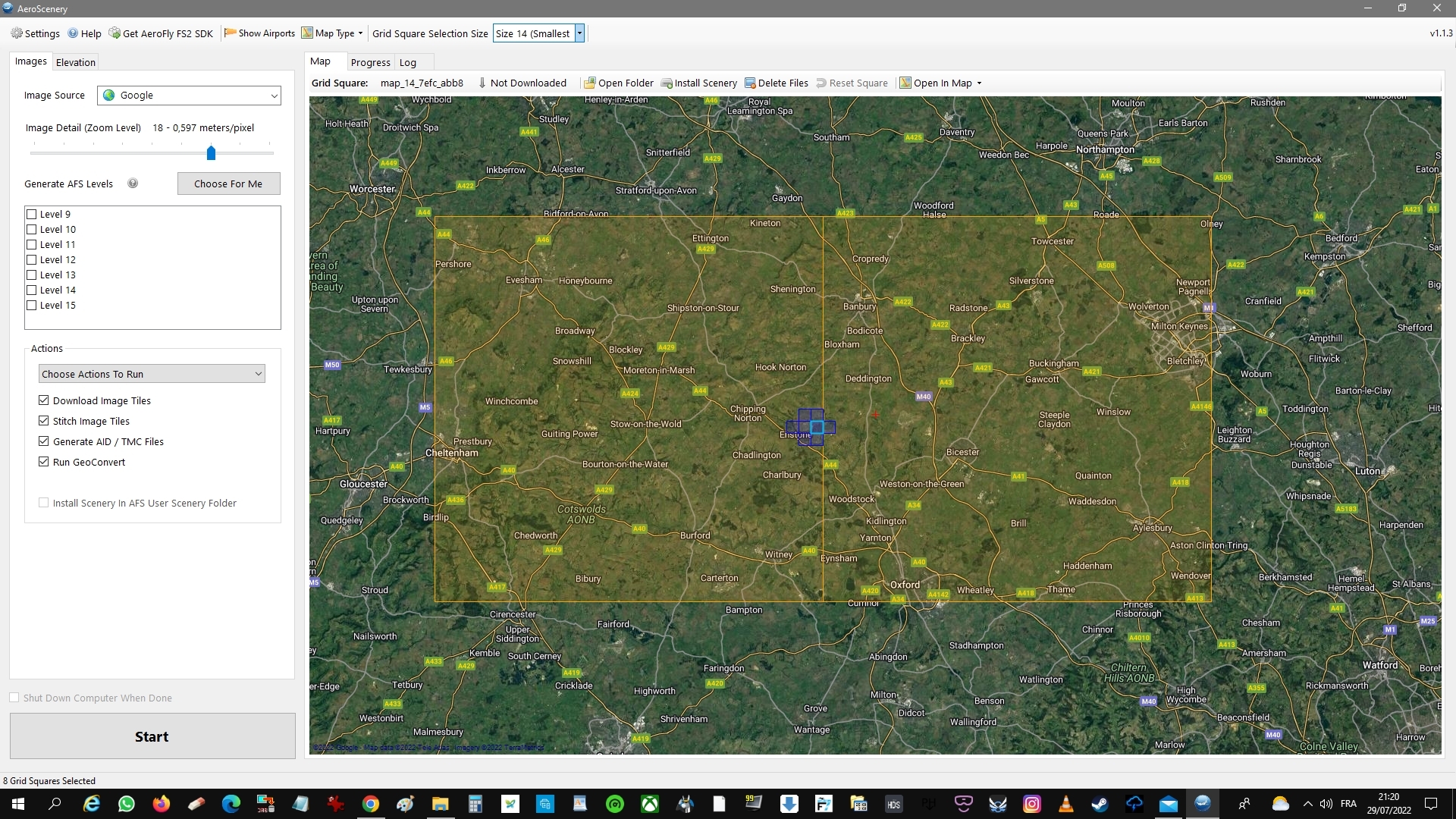Open the Map Type menu
This screenshot has height=819, width=1456.
pyautogui.click(x=332, y=33)
